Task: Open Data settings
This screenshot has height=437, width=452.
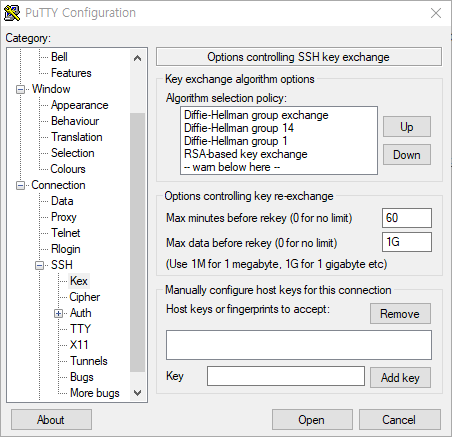Action: tap(62, 201)
